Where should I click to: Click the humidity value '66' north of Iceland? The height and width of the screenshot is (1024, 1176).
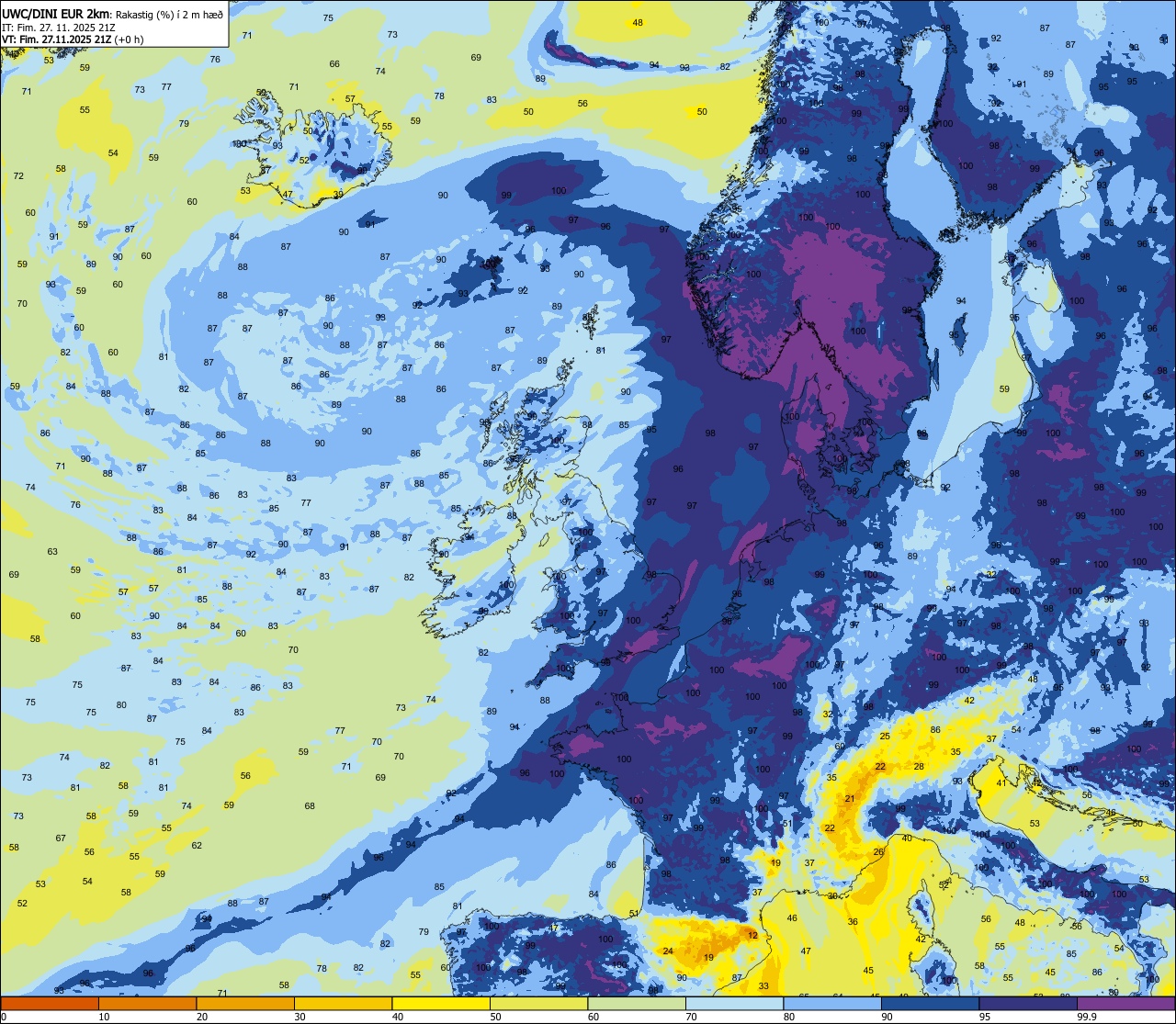point(334,64)
